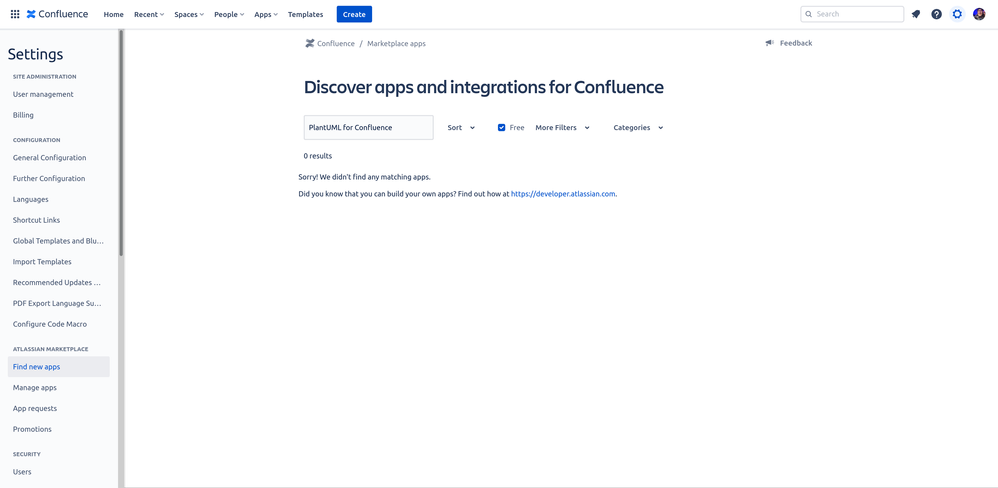This screenshot has width=998, height=488.
Task: Click the magnifier icon in search box
Action: click(808, 14)
